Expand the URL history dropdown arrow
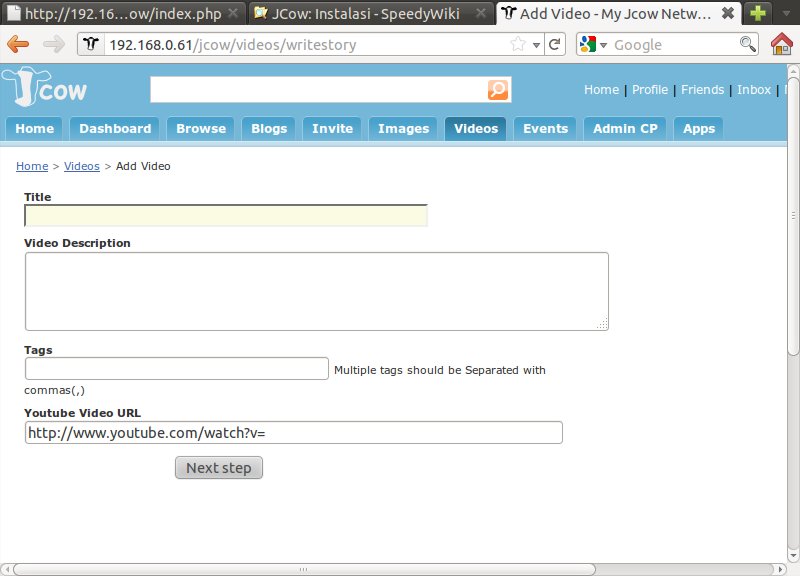The height and width of the screenshot is (576, 800). coord(536,45)
